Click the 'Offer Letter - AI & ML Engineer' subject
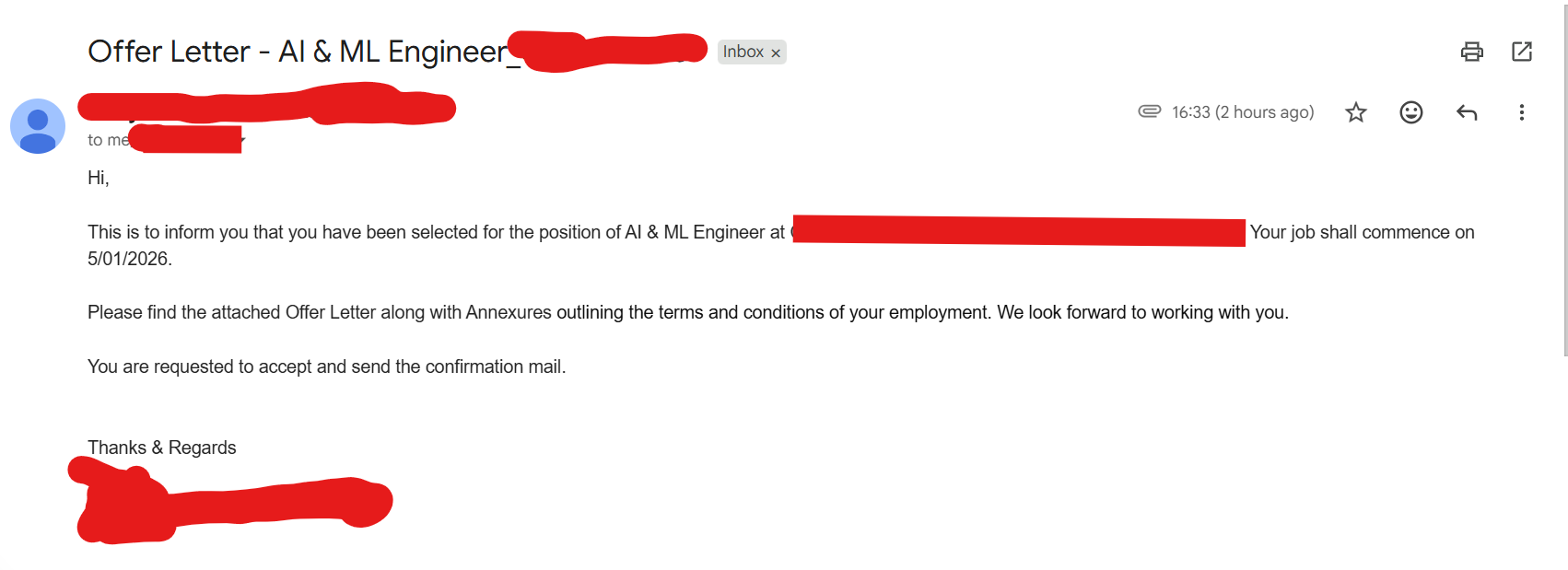1568x570 pixels. coord(297,52)
